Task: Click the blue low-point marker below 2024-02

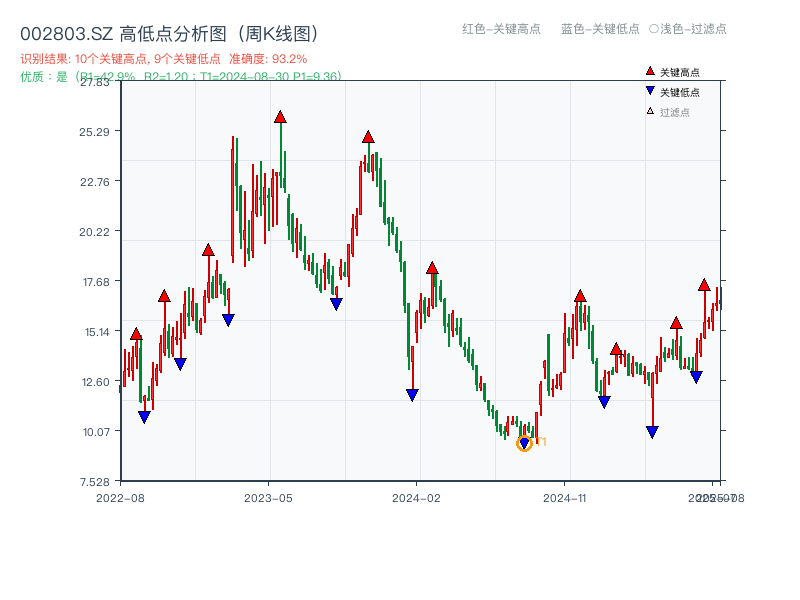Action: [x=410, y=396]
